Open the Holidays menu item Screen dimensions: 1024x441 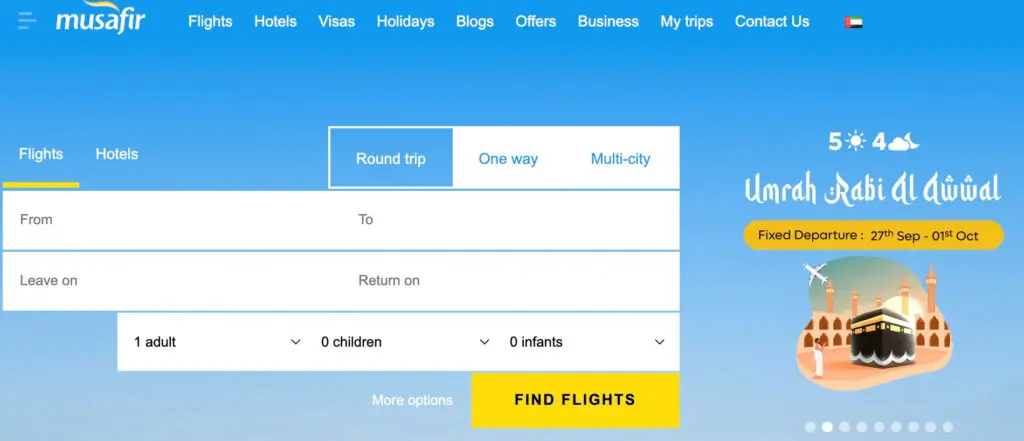click(x=405, y=21)
